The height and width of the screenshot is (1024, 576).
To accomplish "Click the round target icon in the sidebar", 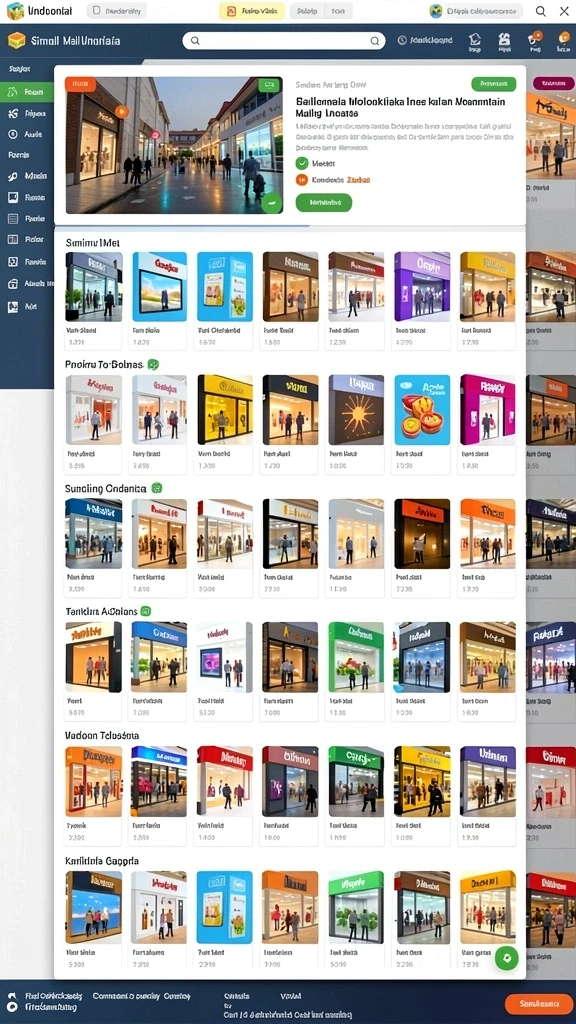I will tap(12, 134).
